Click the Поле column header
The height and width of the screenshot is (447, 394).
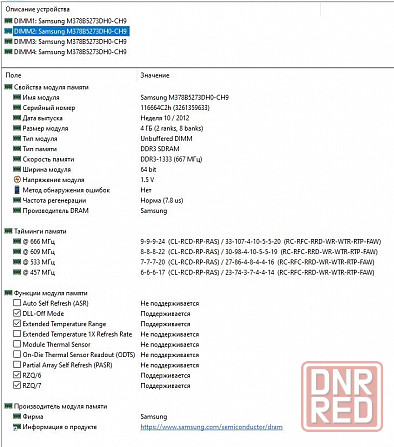(13, 76)
